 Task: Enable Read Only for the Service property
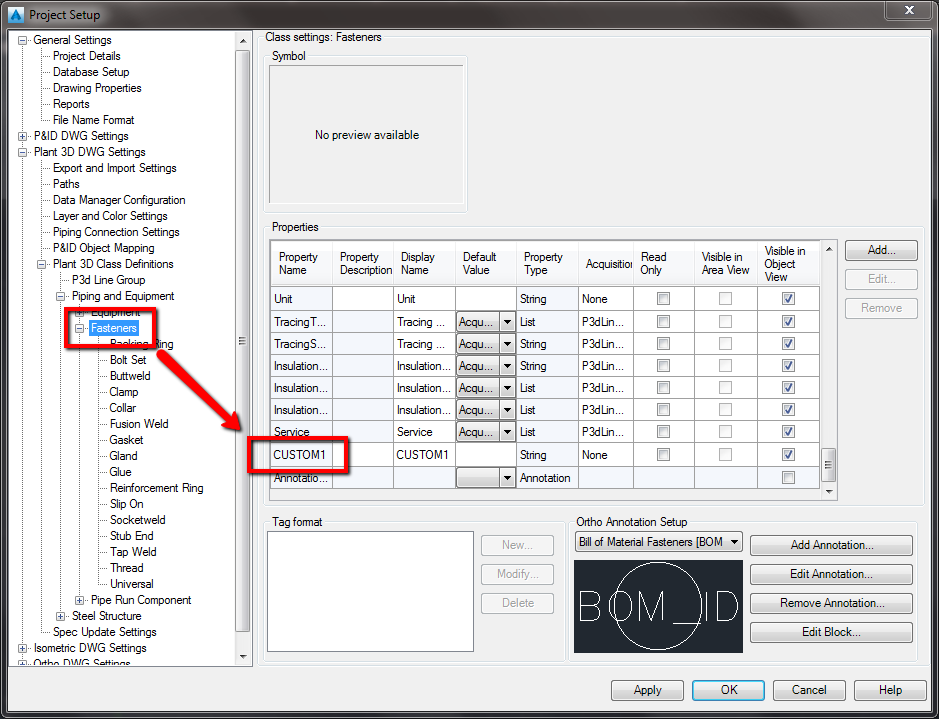[x=661, y=431]
